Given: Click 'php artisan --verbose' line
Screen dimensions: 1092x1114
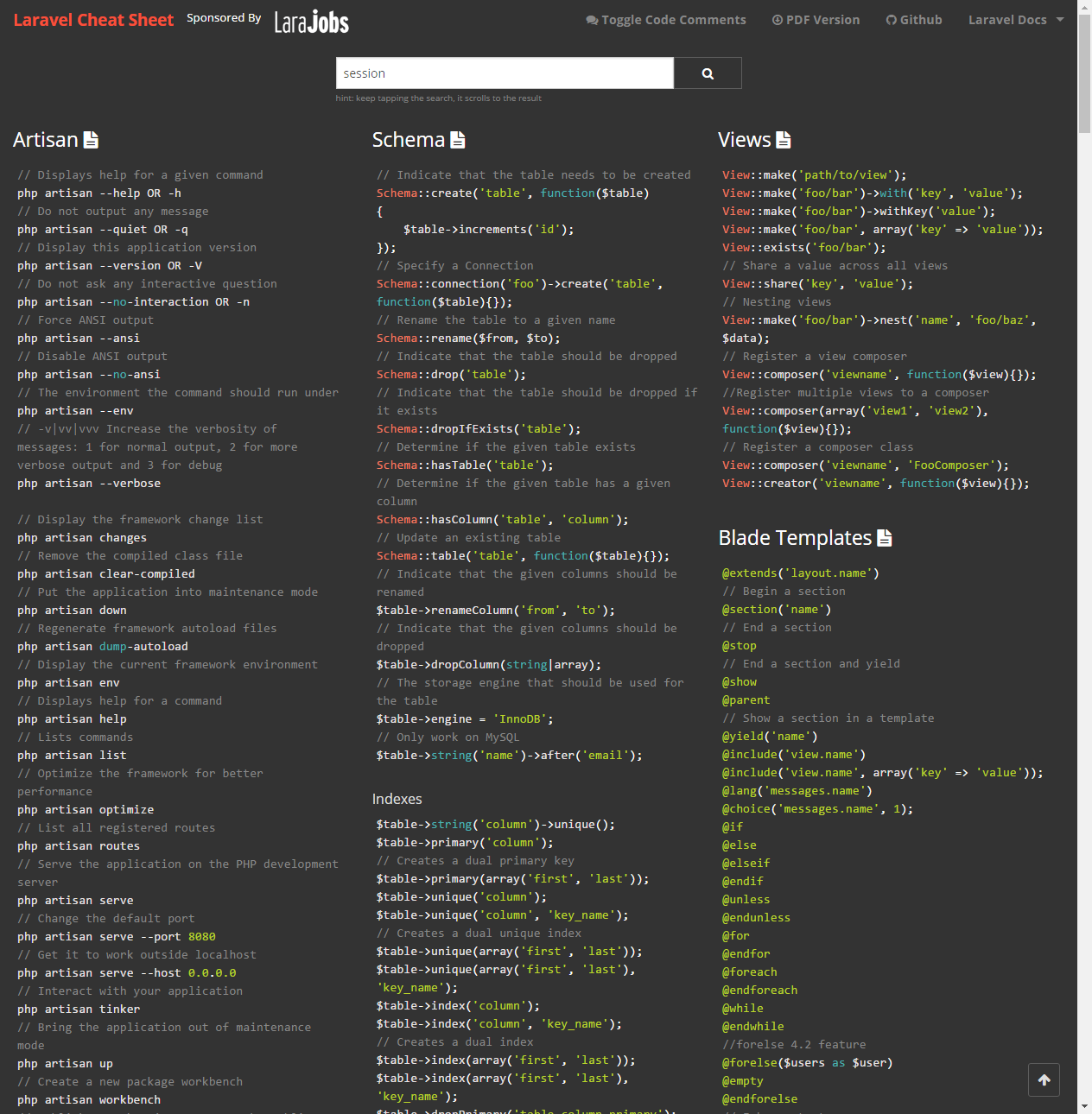Looking at the screenshot, I should 89,484.
